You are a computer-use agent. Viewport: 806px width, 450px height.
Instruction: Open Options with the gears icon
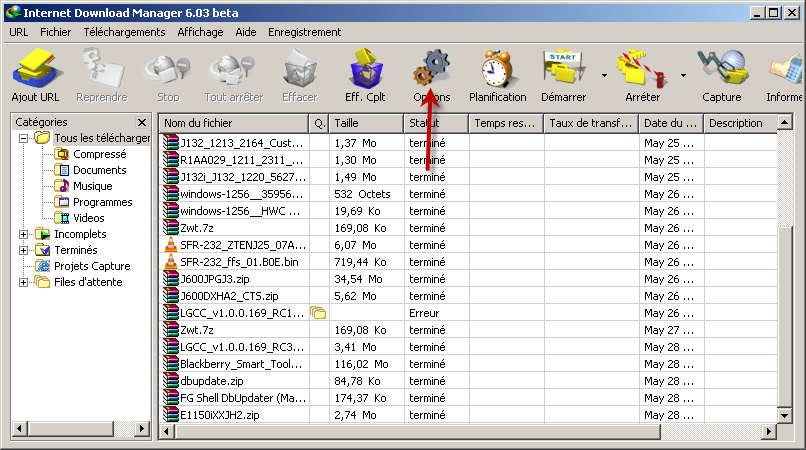pyautogui.click(x=432, y=68)
